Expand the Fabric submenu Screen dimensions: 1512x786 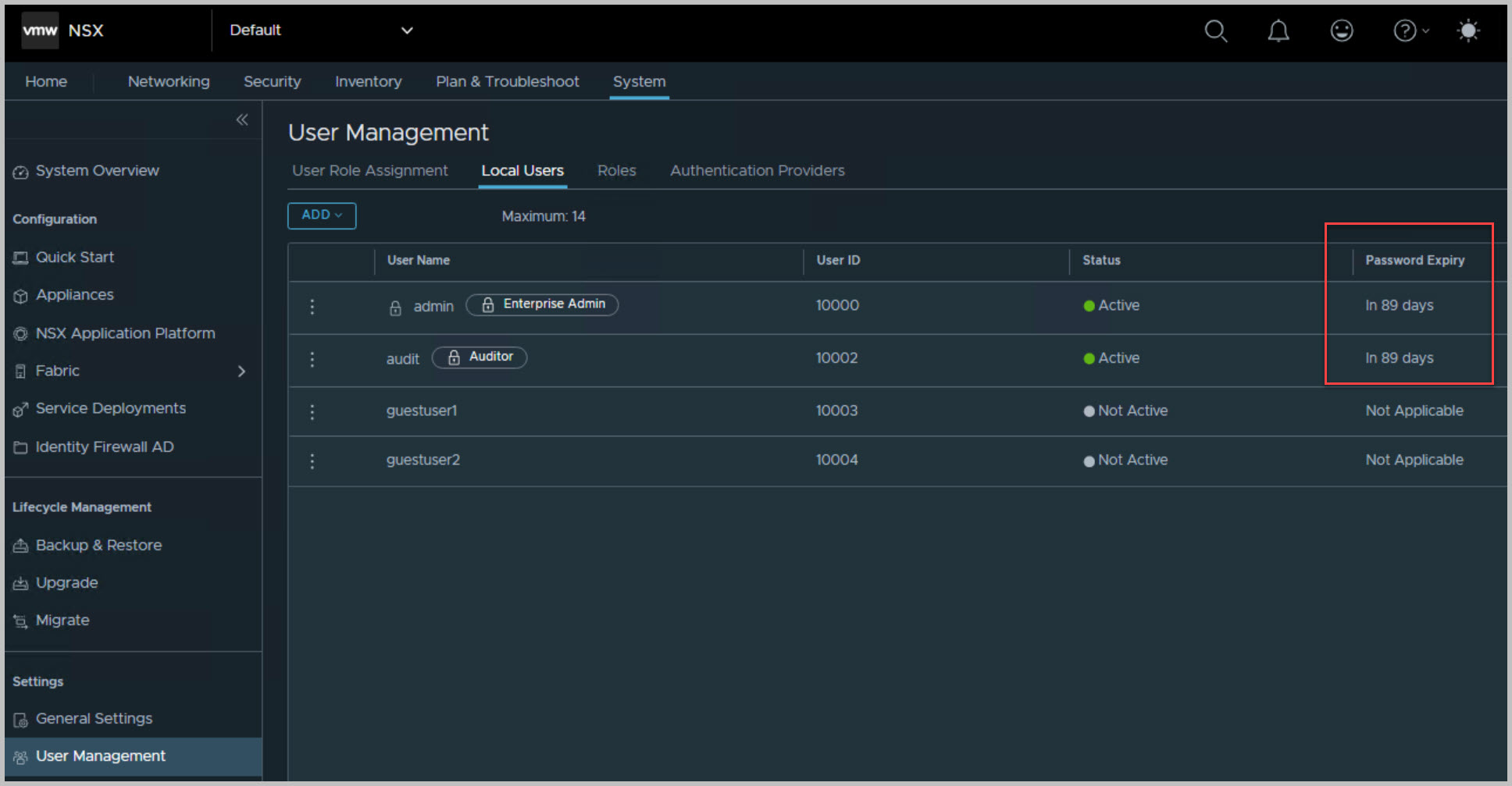tap(241, 372)
